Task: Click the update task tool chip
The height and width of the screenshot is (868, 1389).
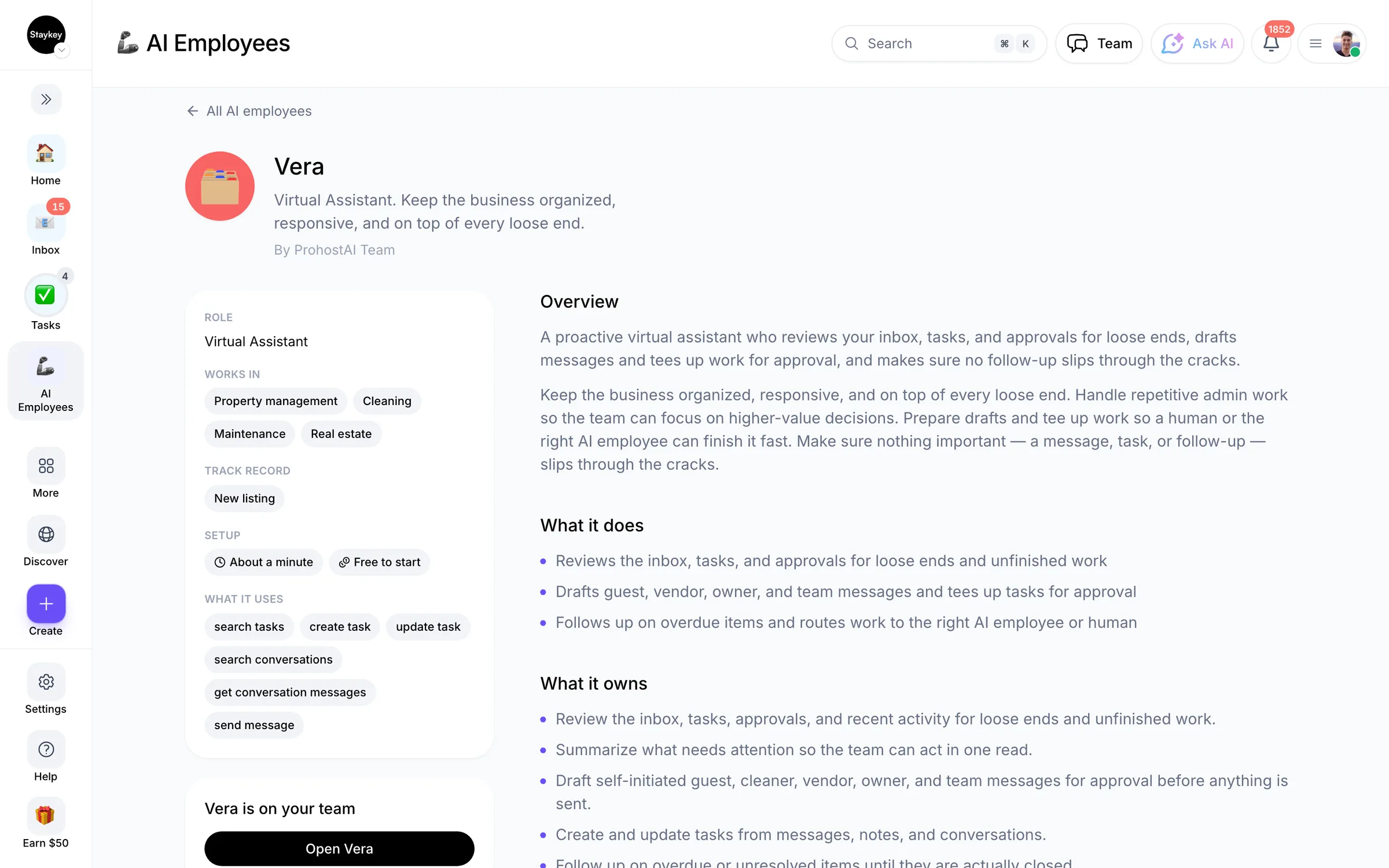Action: click(428, 627)
